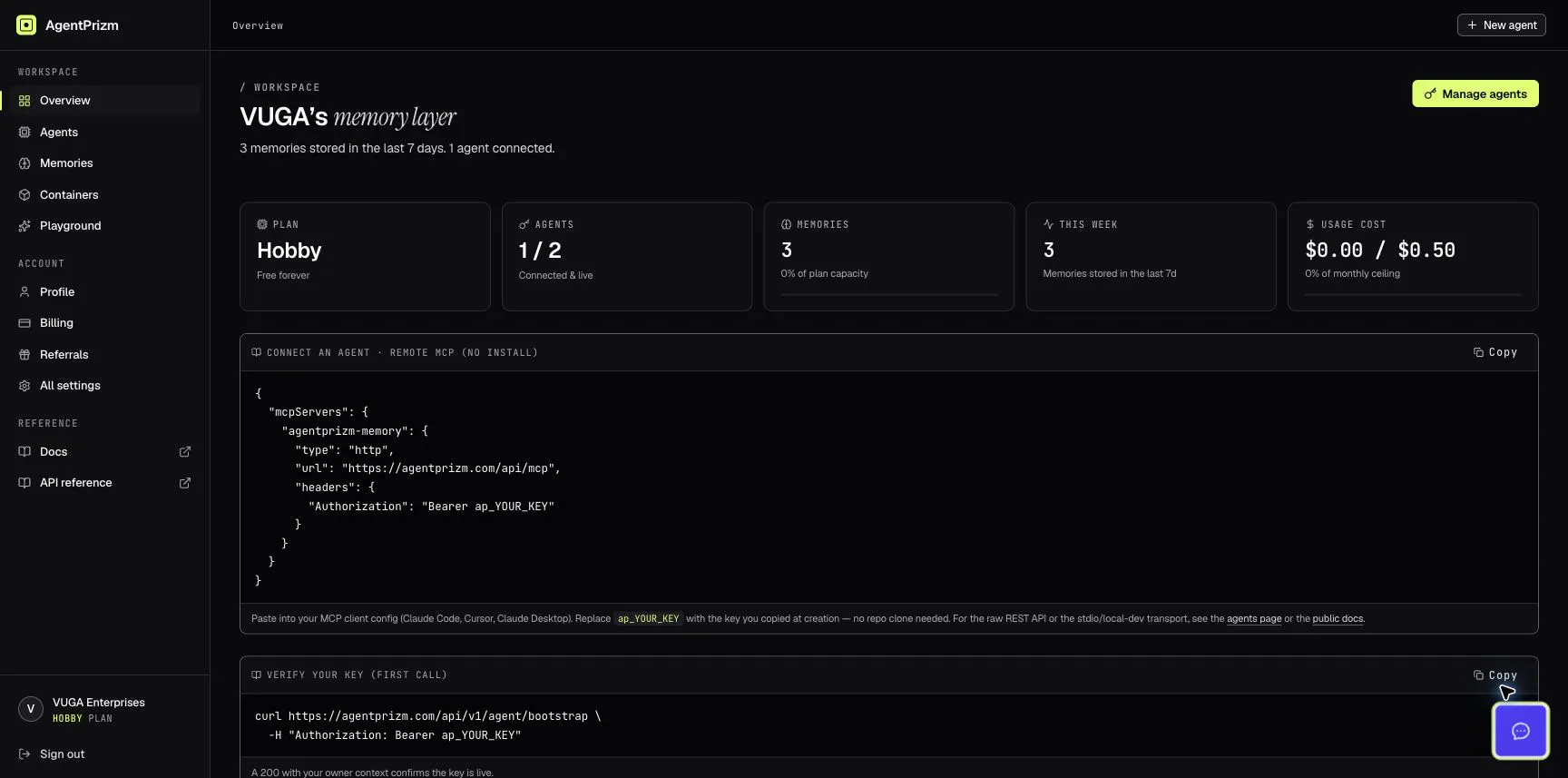Click the Memories card brain icon

(786, 224)
